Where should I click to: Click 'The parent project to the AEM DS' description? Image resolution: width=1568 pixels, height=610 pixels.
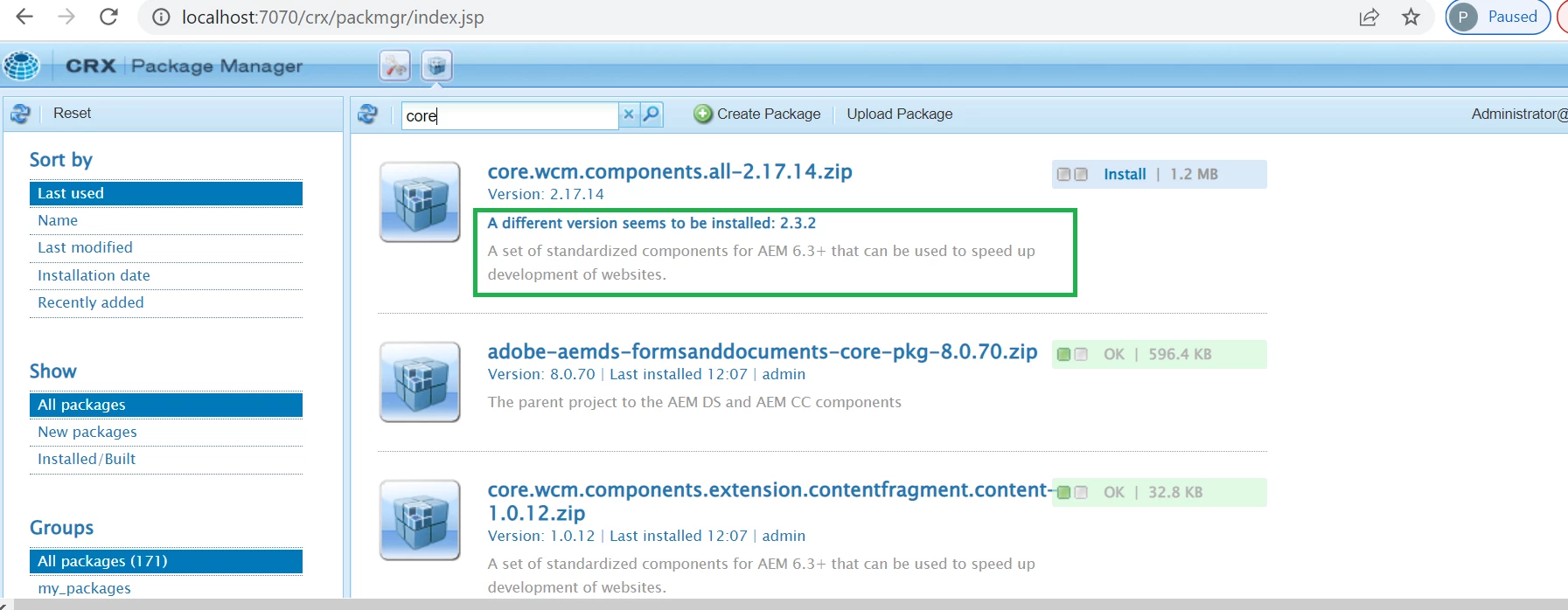tap(694, 402)
